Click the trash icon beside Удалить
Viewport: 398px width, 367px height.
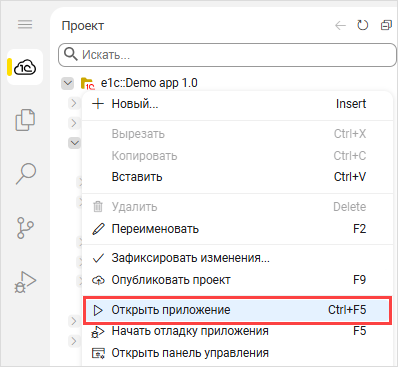click(x=98, y=207)
